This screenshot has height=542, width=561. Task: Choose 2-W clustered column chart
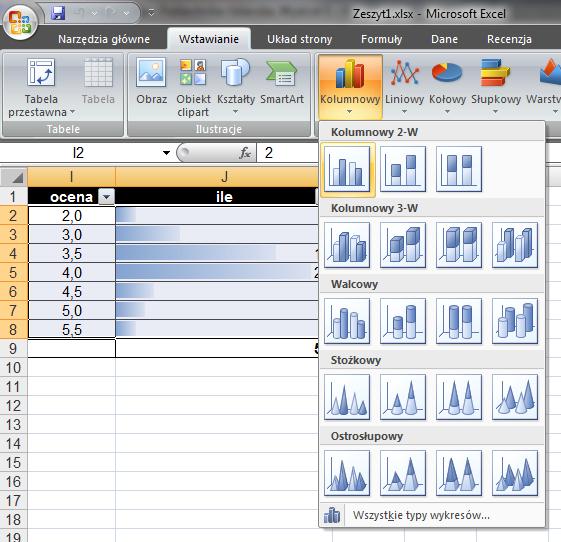(347, 169)
